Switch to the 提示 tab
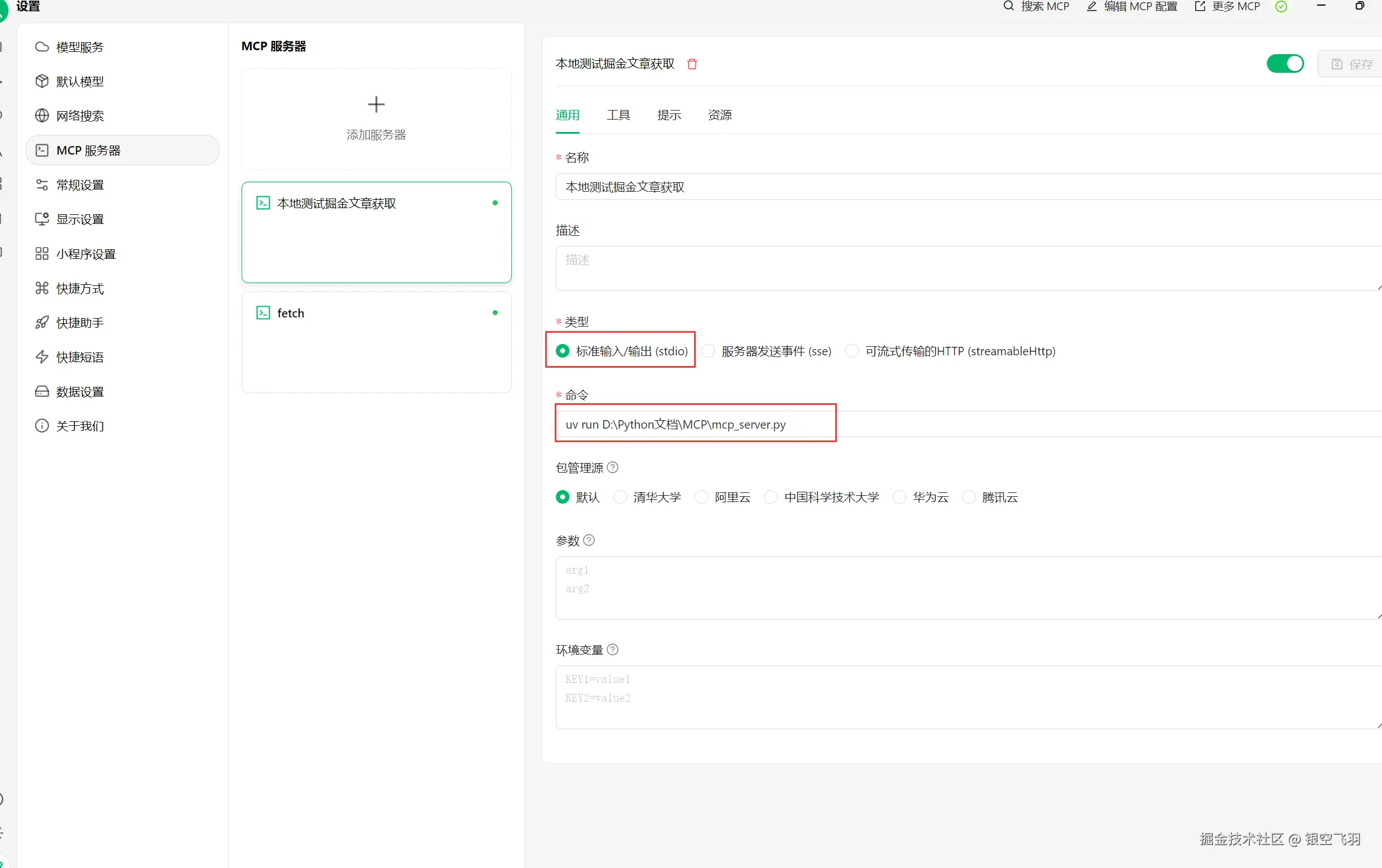 669,114
